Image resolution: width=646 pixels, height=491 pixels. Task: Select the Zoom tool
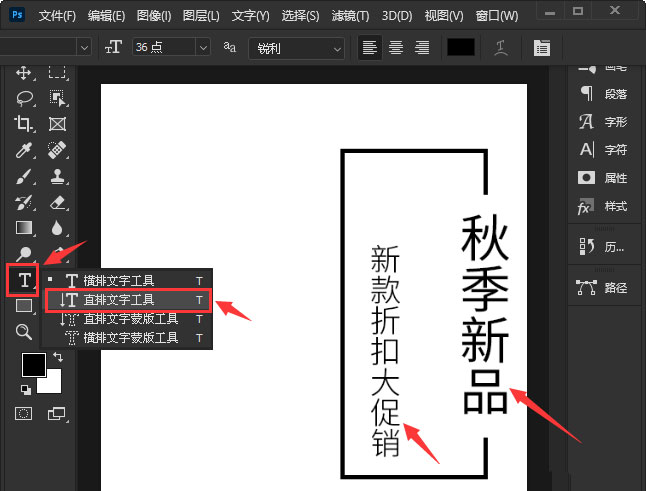point(23,331)
